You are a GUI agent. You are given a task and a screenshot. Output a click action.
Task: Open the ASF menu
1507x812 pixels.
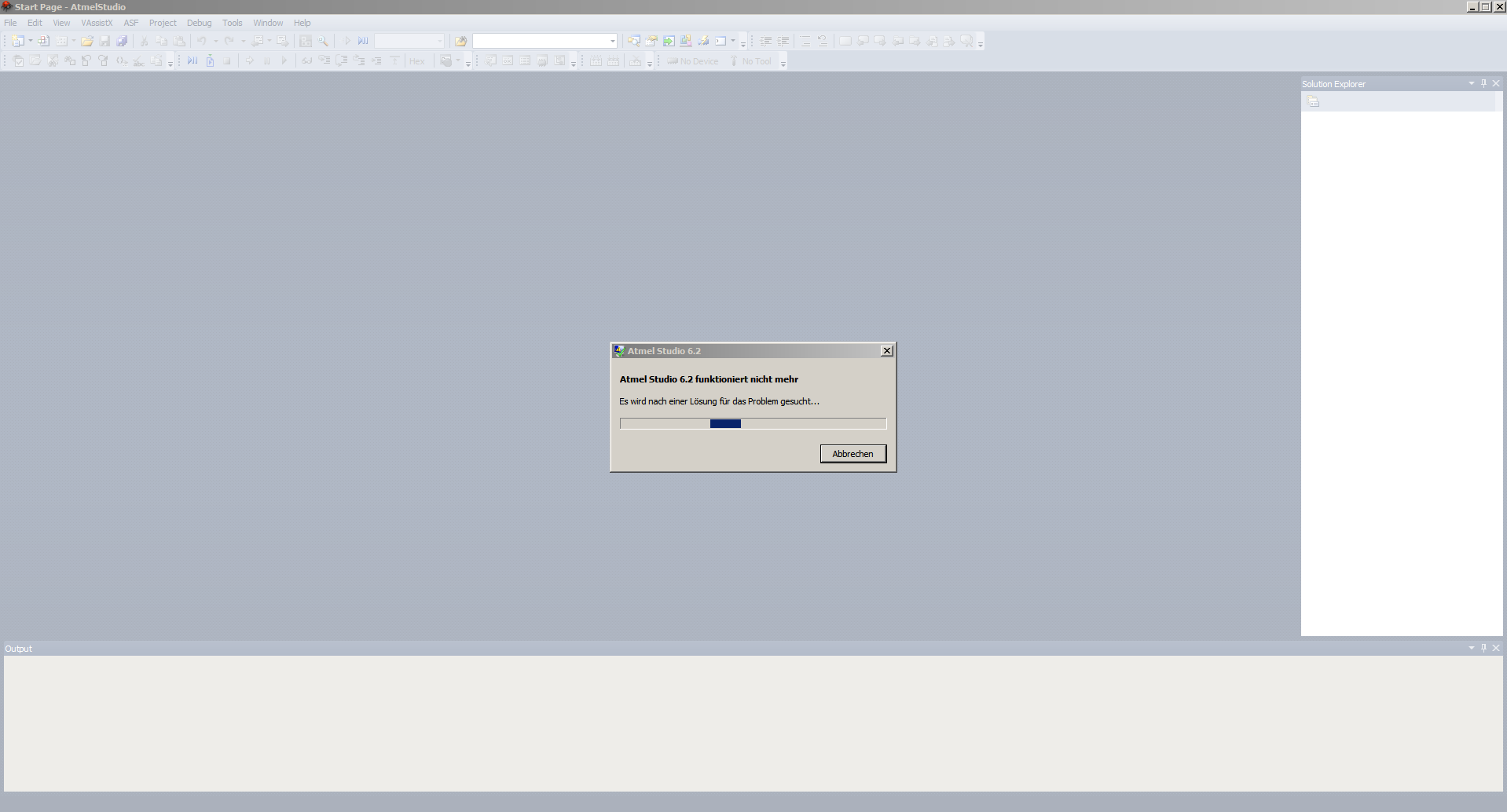coord(131,23)
